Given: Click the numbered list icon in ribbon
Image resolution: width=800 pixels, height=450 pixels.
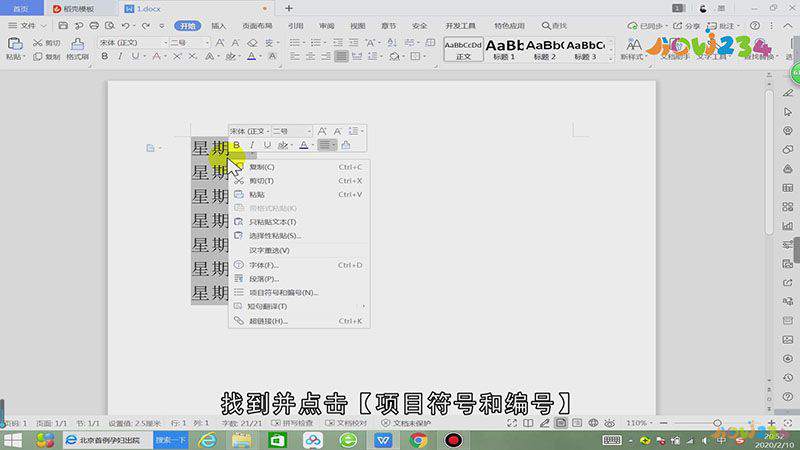Looking at the screenshot, I should click(315, 43).
